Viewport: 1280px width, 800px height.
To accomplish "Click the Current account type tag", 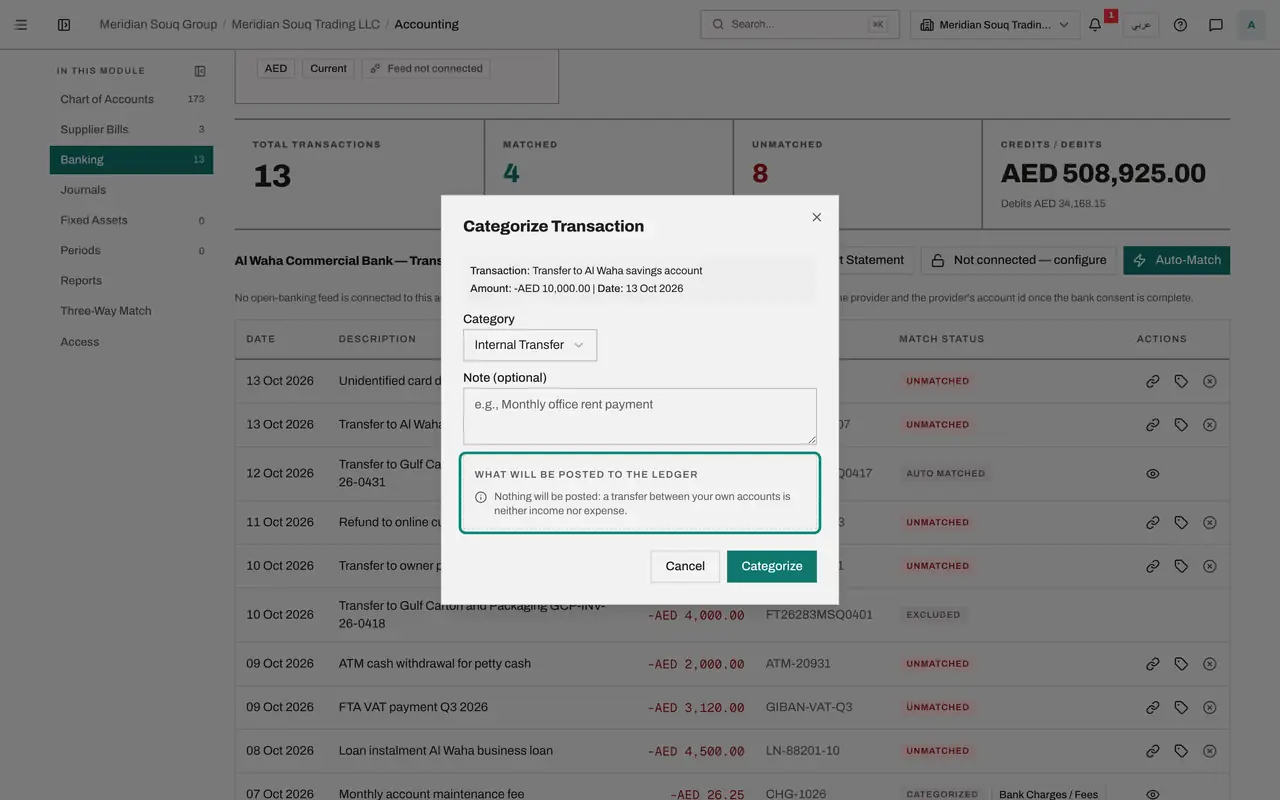I will (x=328, y=69).
